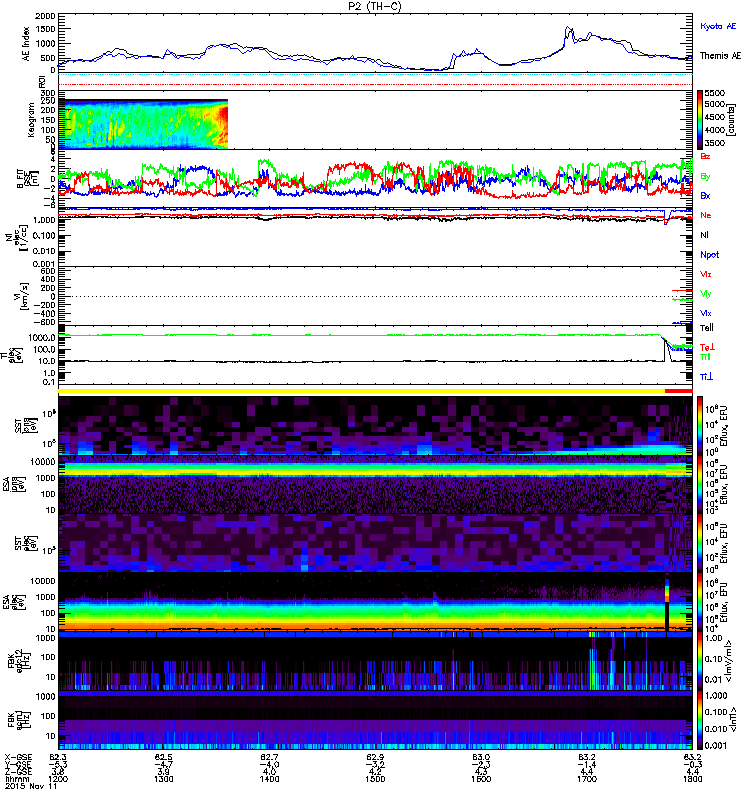Select the P2 (TH-C) plot title
750x800 pixels.
click(x=375, y=6)
